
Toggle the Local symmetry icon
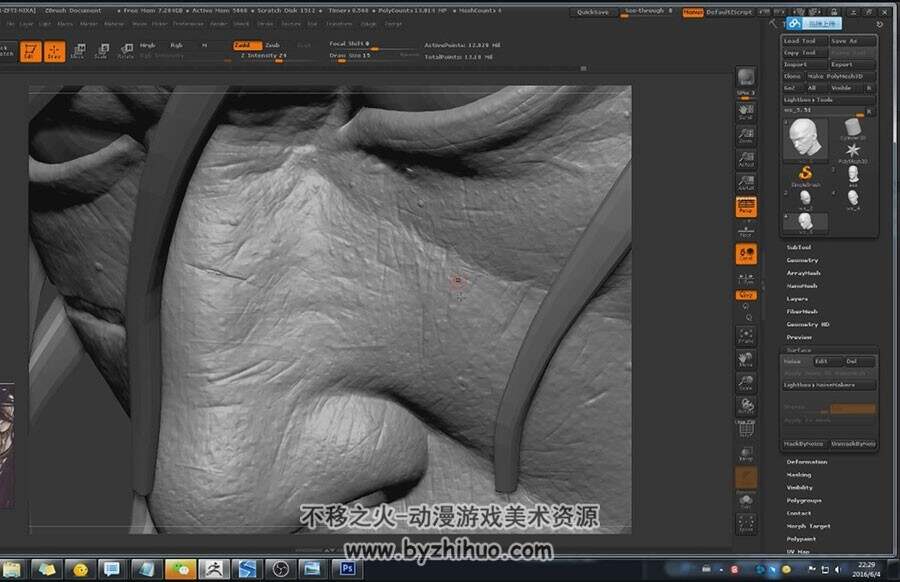tap(746, 254)
